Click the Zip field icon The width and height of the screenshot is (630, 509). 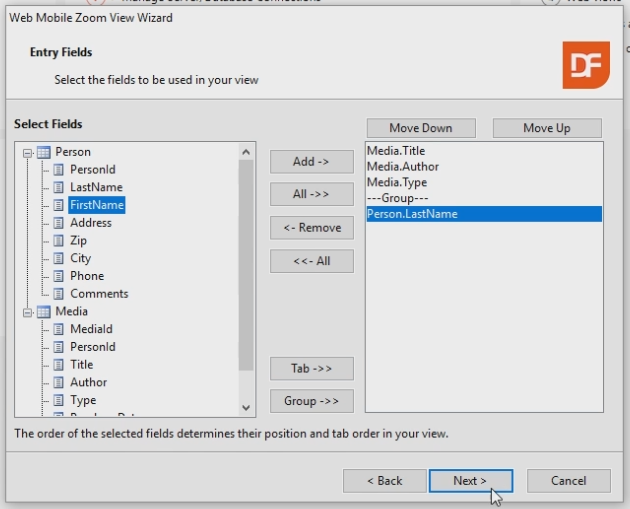point(58,241)
